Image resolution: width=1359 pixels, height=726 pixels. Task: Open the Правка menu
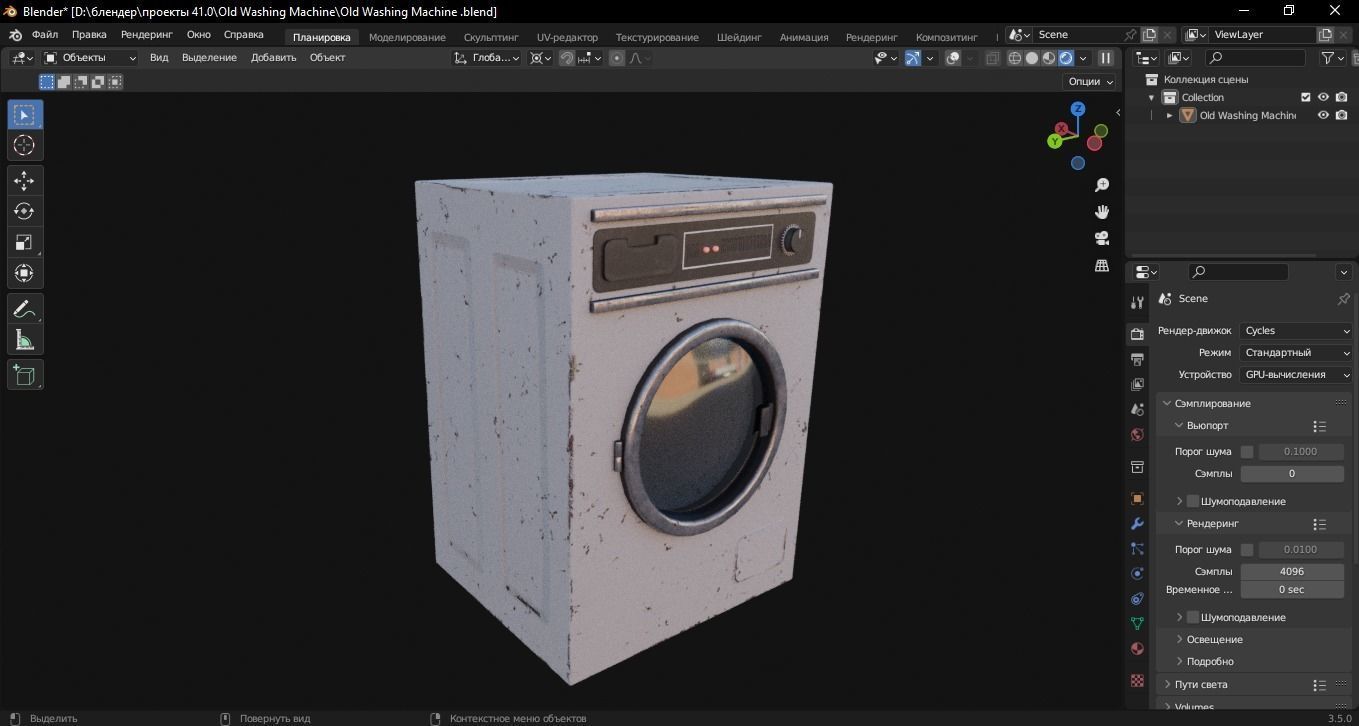pos(89,34)
